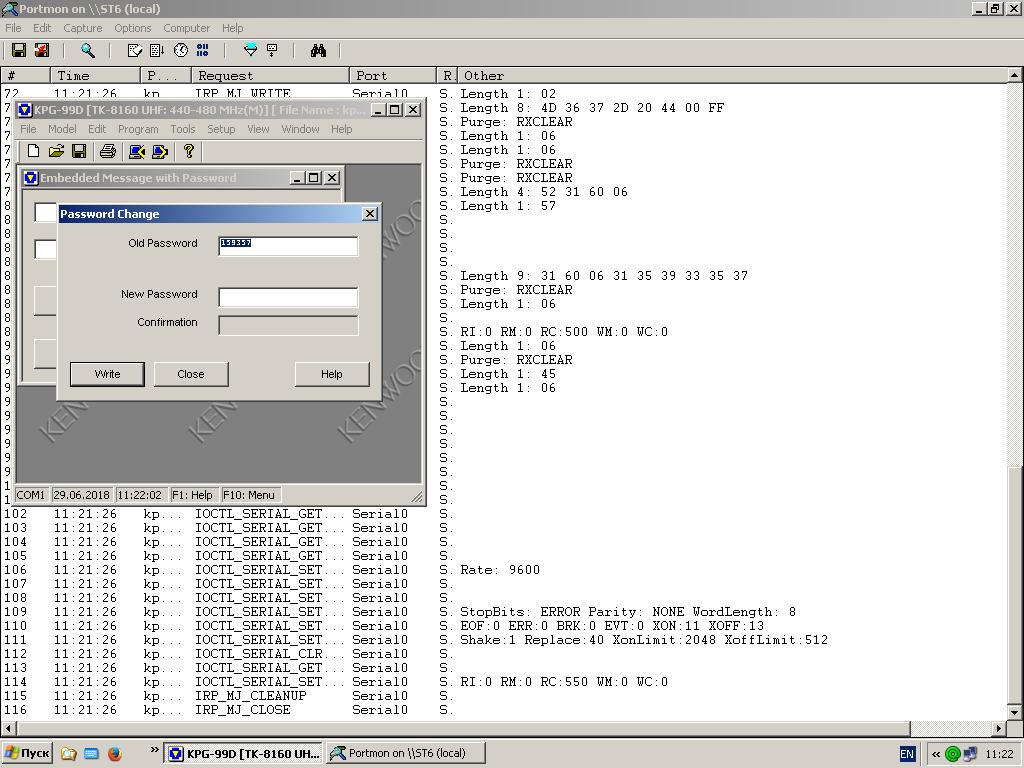Image resolution: width=1024 pixels, height=768 pixels.
Task: Open Portmon Computer menu
Action: pyautogui.click(x=187, y=28)
